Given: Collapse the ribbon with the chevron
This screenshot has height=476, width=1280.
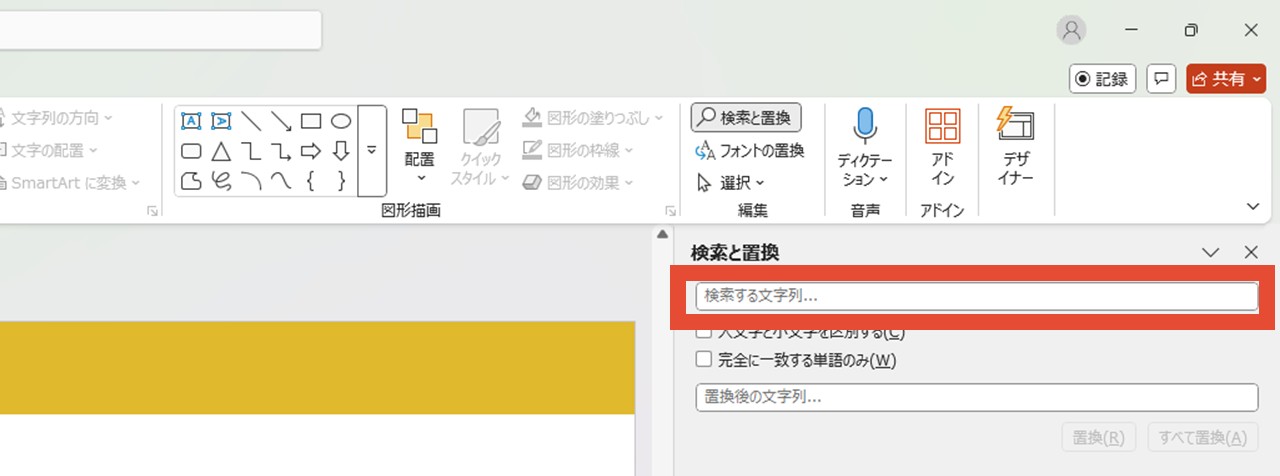Looking at the screenshot, I should (x=1254, y=206).
